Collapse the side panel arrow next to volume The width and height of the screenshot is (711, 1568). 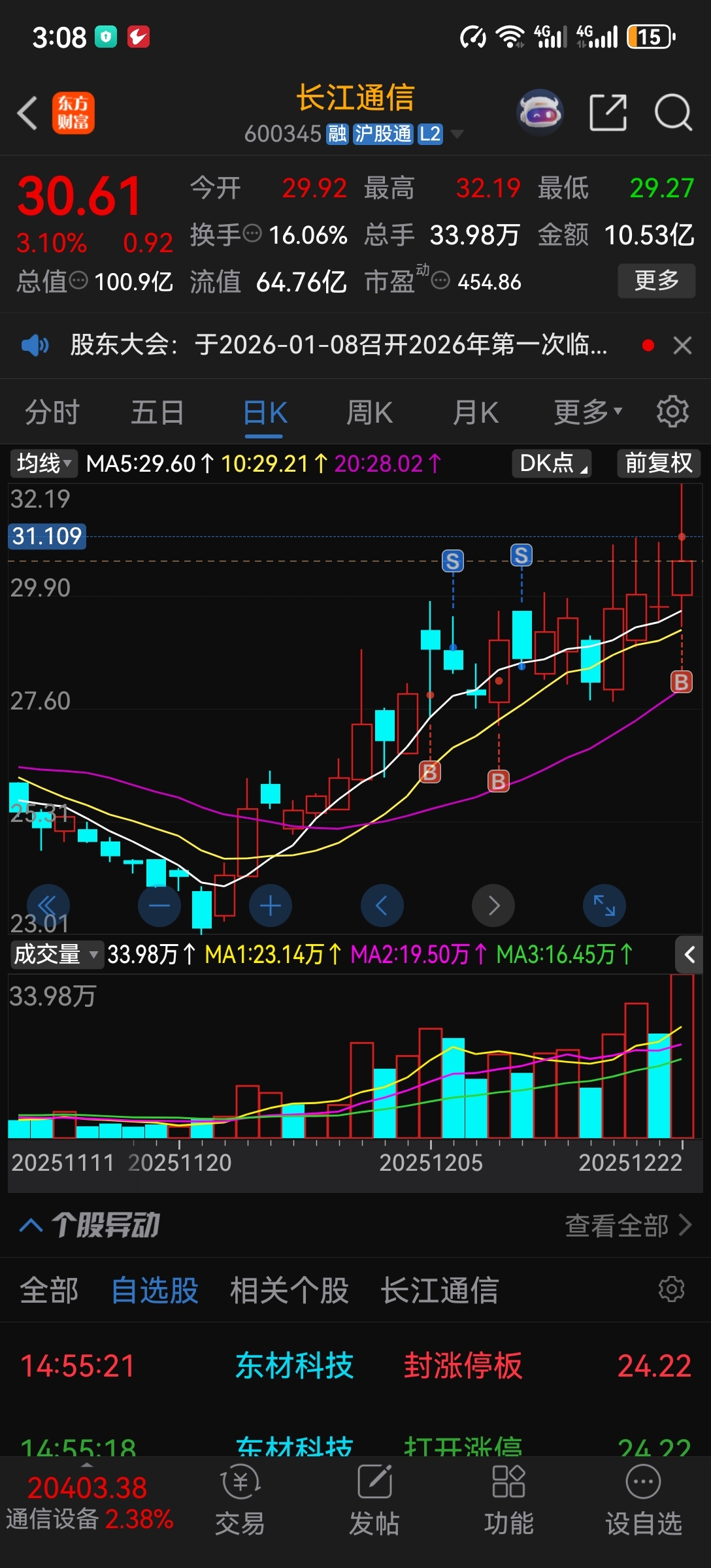pos(689,955)
